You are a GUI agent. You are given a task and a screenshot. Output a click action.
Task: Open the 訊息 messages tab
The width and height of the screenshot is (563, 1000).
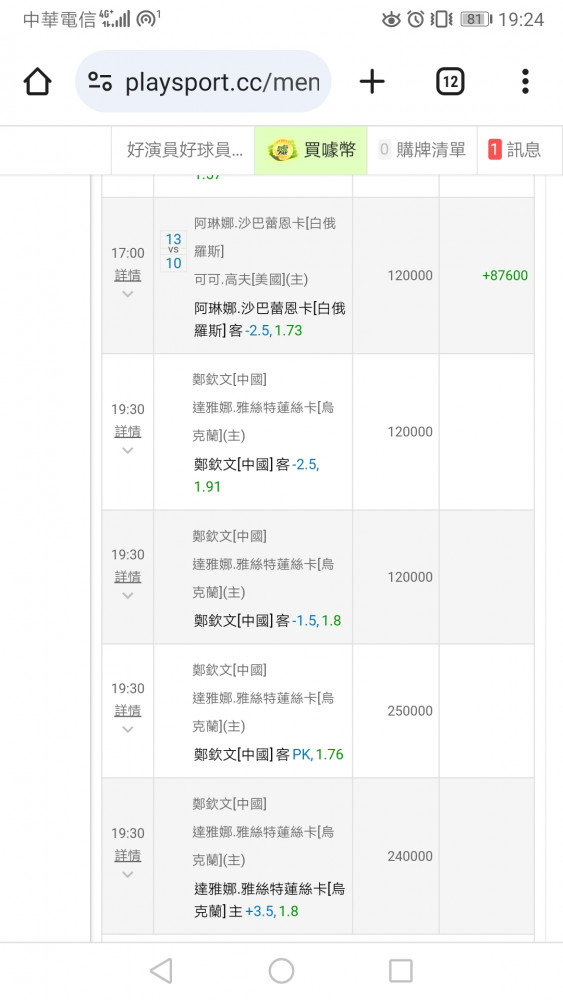tap(520, 151)
